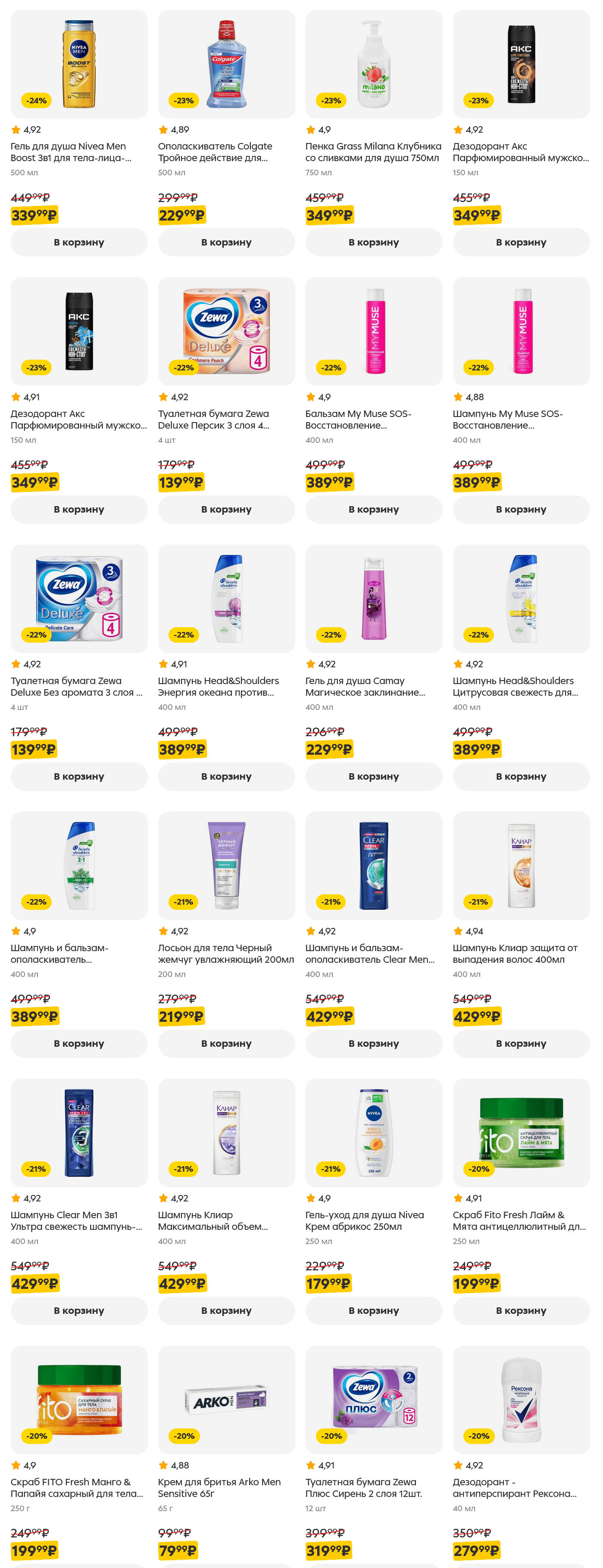Open the Head&Shoulders Цитрусовая свежесть title link
Screen dimensions: 603x1568
point(515,687)
